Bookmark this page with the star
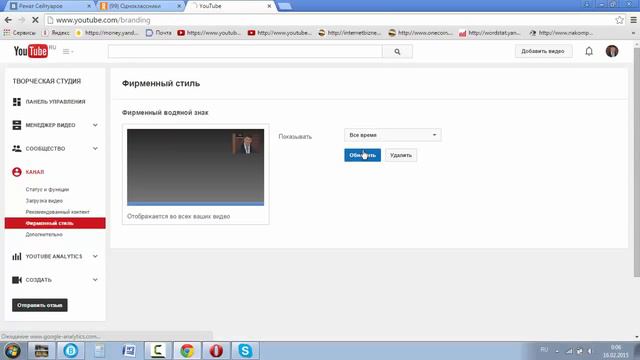 tap(619, 20)
